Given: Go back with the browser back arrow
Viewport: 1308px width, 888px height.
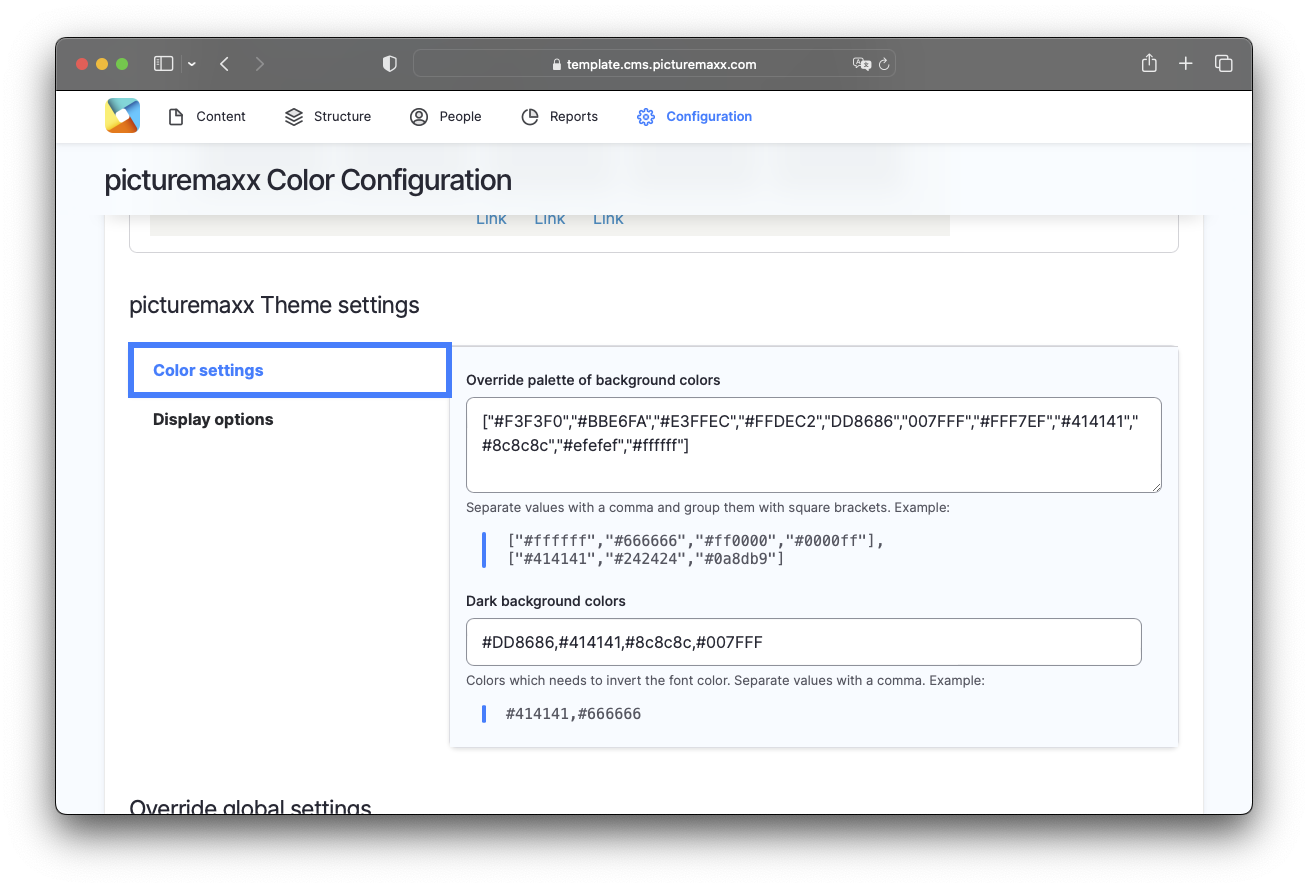Looking at the screenshot, I should pyautogui.click(x=224, y=64).
